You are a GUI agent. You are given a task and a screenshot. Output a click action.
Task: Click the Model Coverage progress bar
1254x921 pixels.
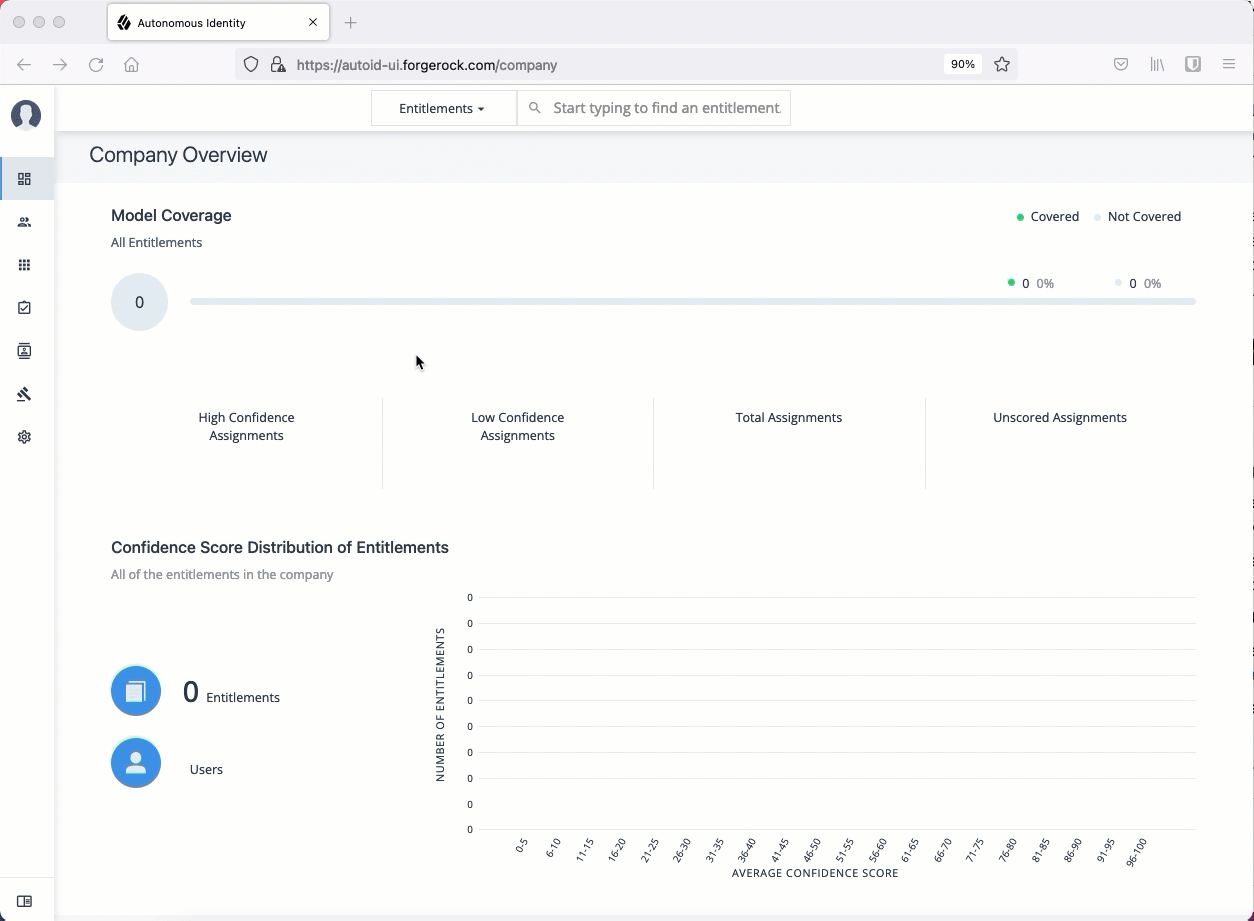point(692,301)
